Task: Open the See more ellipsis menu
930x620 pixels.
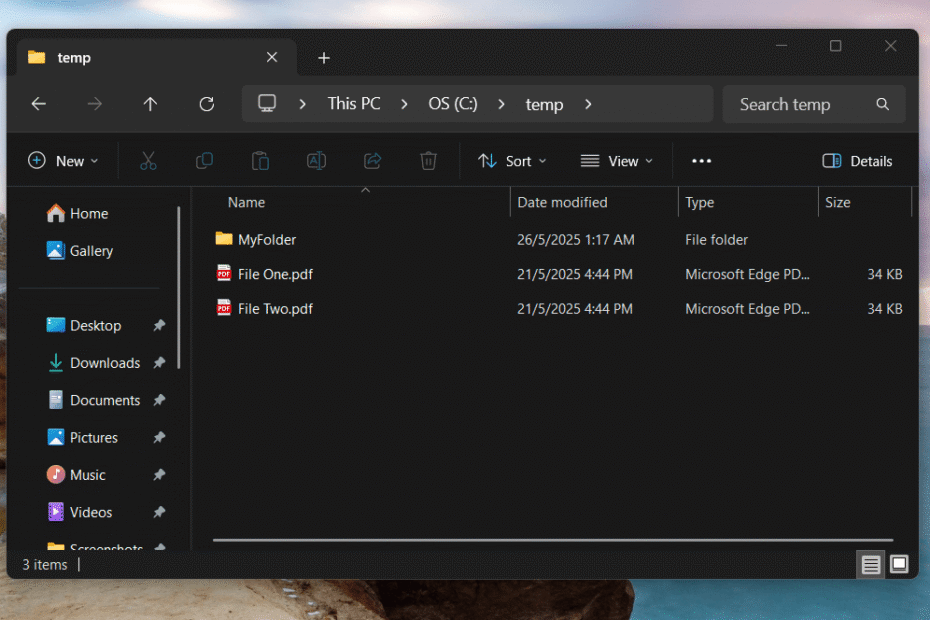Action: point(701,161)
